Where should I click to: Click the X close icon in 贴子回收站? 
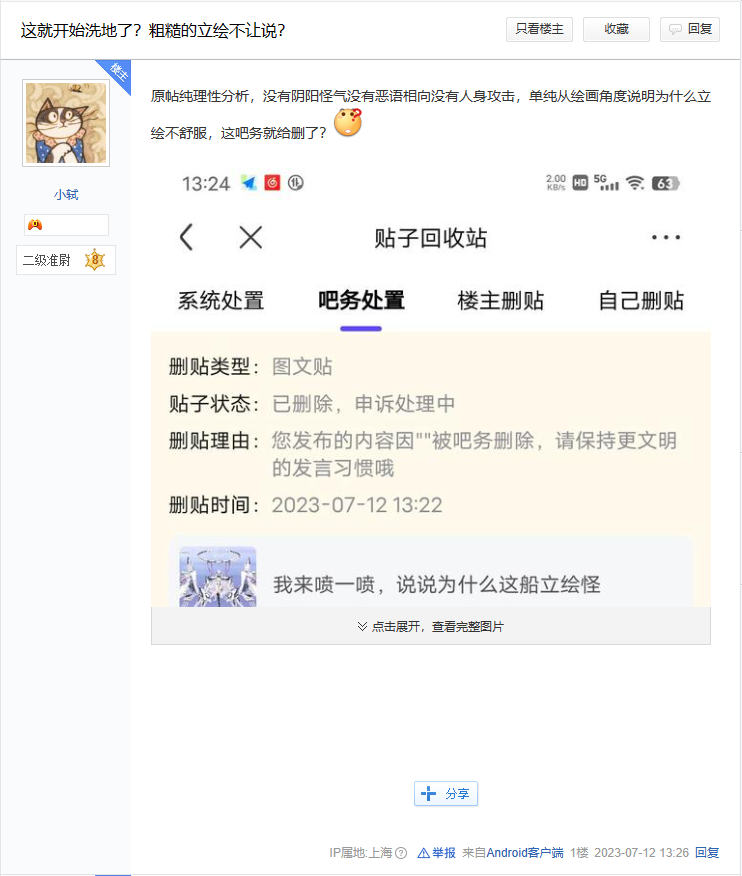(251, 237)
